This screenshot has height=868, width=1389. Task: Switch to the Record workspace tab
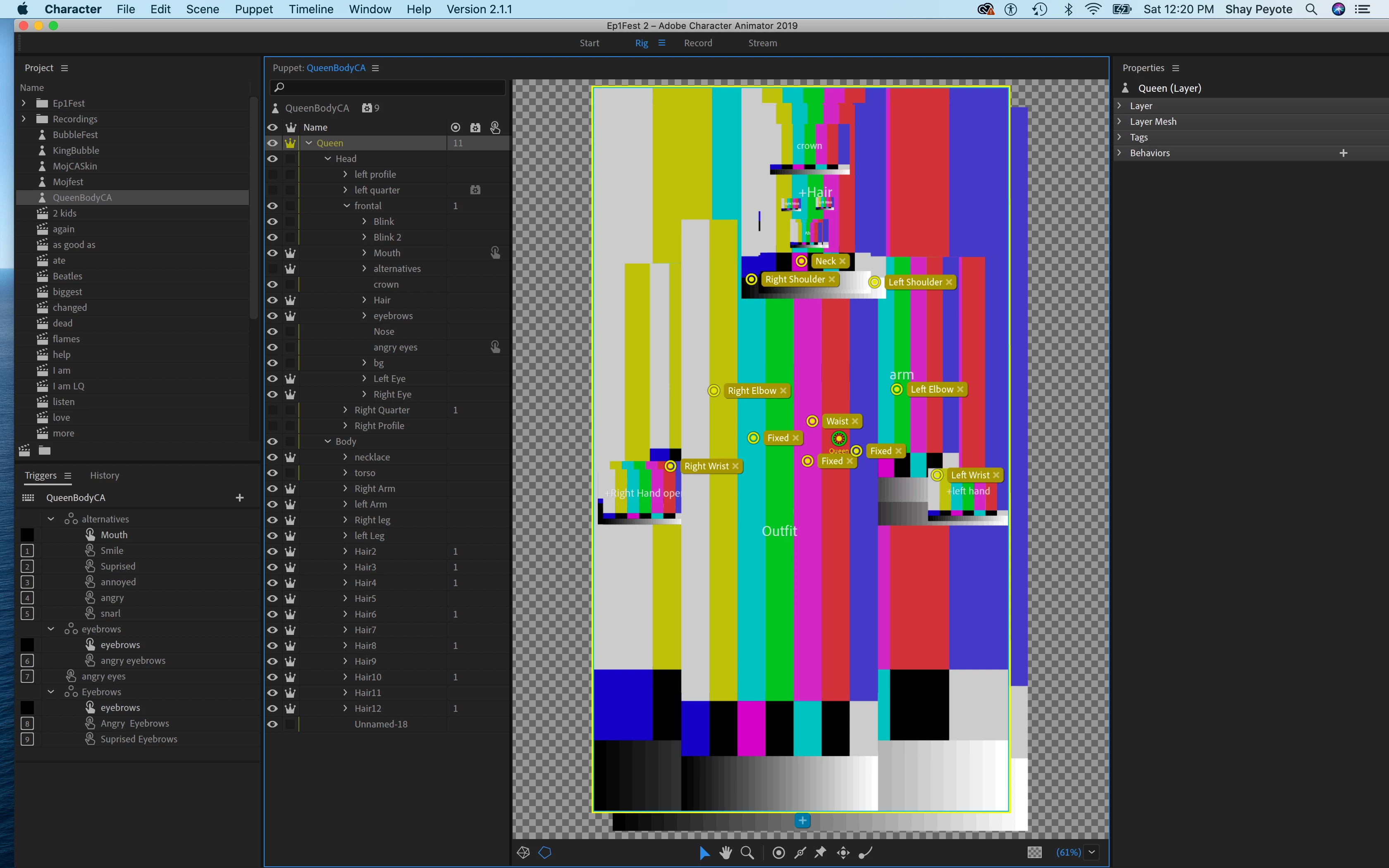click(697, 43)
